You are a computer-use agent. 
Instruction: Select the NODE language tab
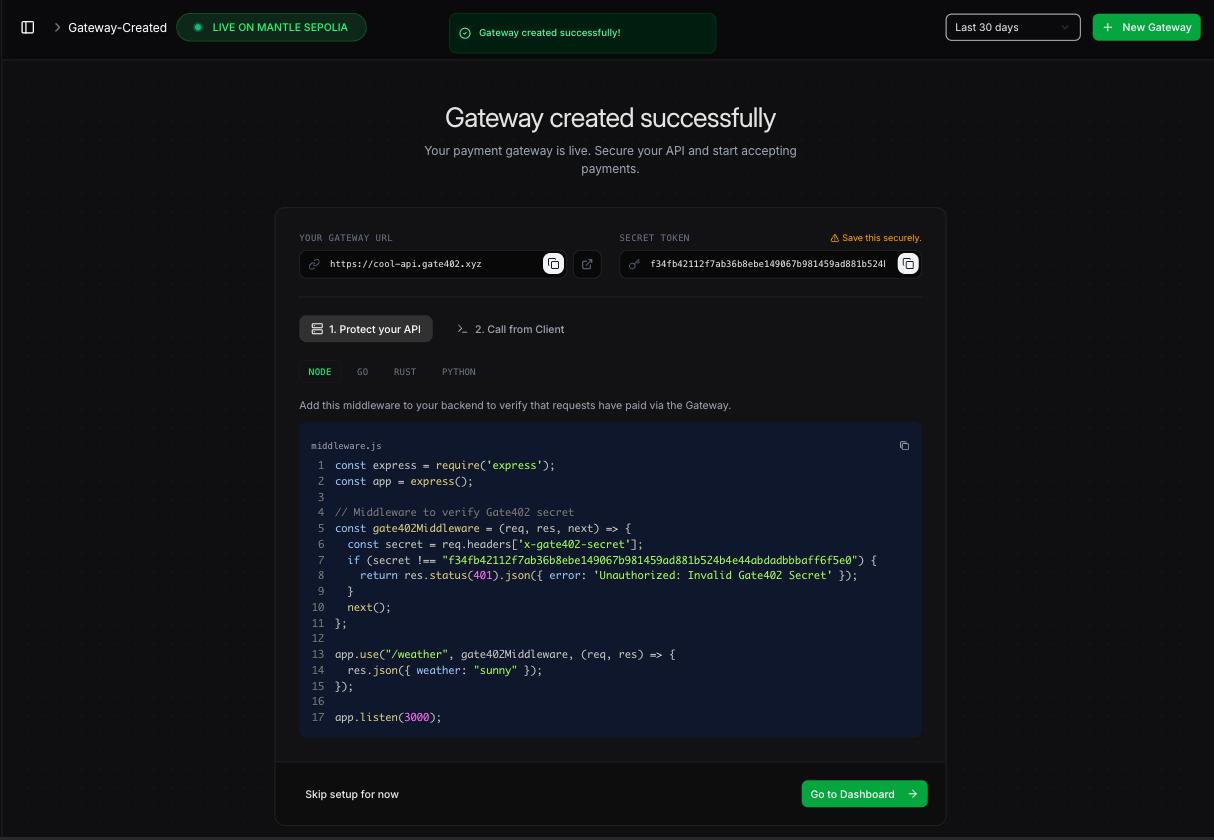pos(319,372)
